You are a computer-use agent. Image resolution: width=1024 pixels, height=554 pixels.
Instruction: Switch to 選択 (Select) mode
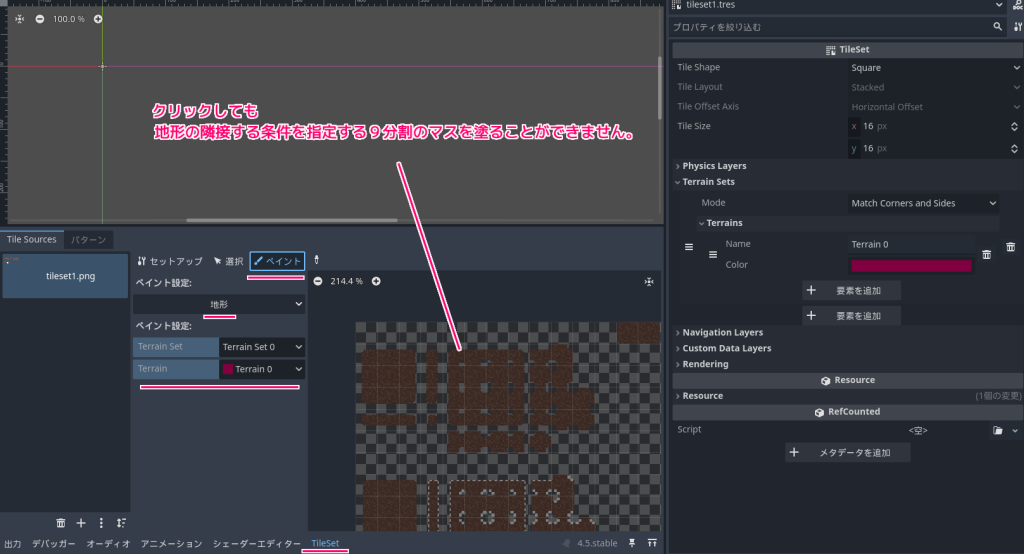click(227, 261)
